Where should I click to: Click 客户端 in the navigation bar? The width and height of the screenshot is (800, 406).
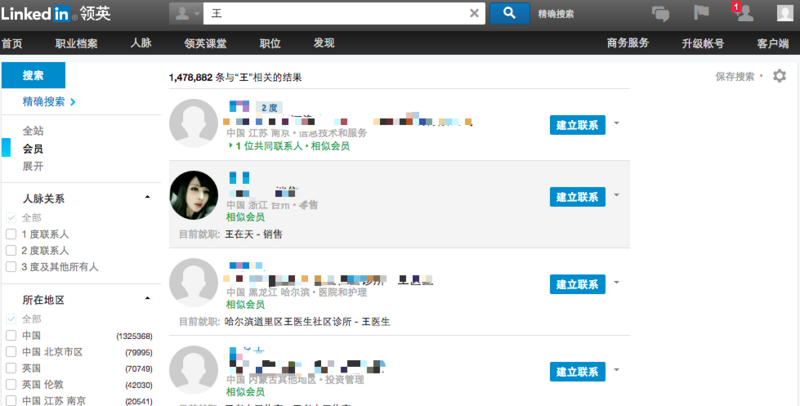(x=772, y=43)
